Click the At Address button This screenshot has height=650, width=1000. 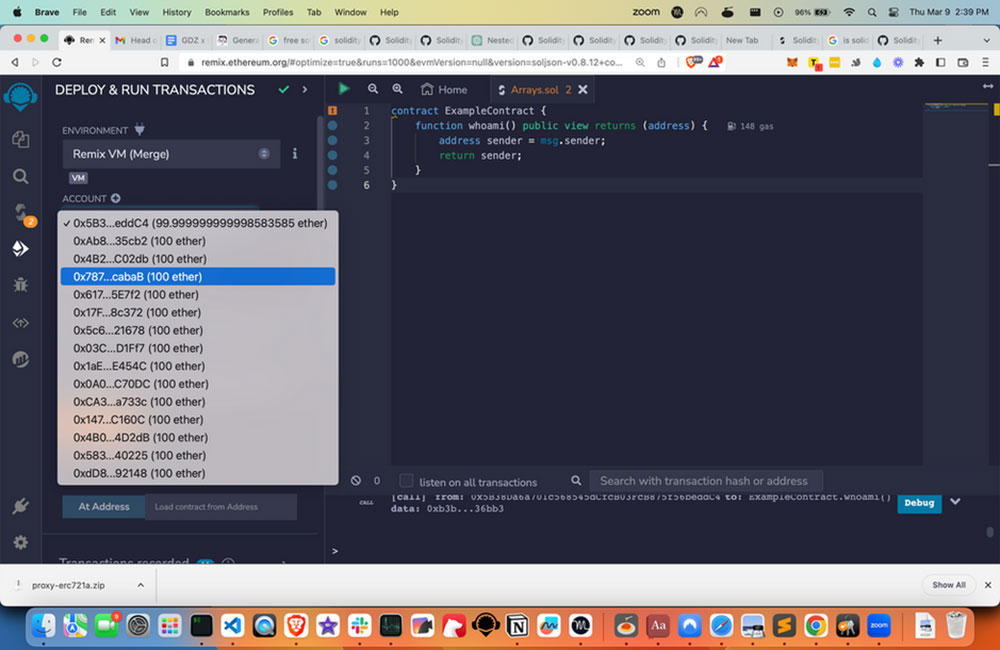(104, 506)
